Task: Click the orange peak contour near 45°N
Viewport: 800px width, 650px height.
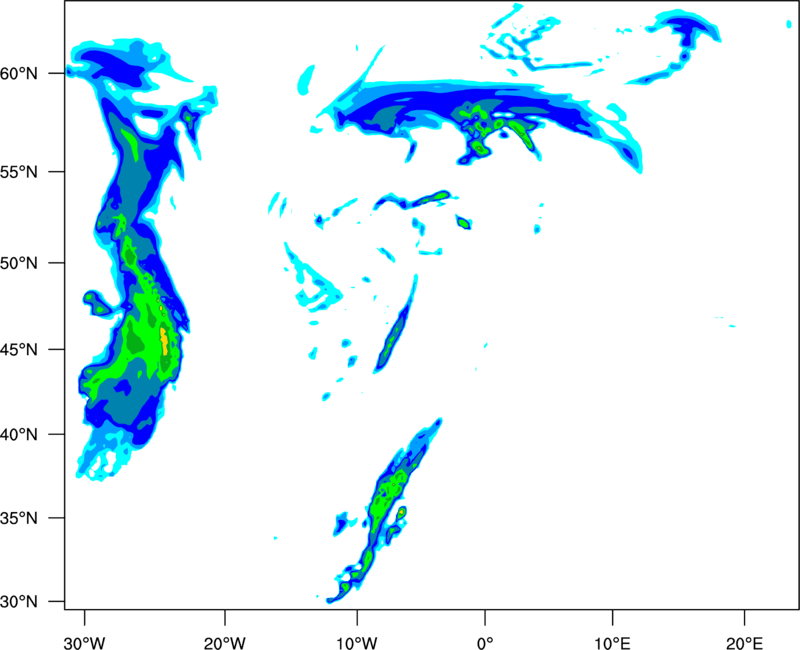Action: click(164, 341)
